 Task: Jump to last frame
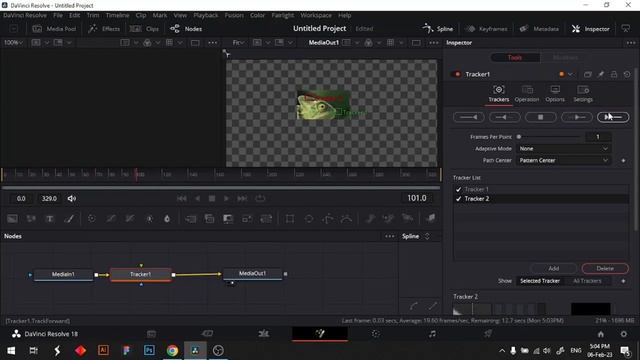click(242, 198)
